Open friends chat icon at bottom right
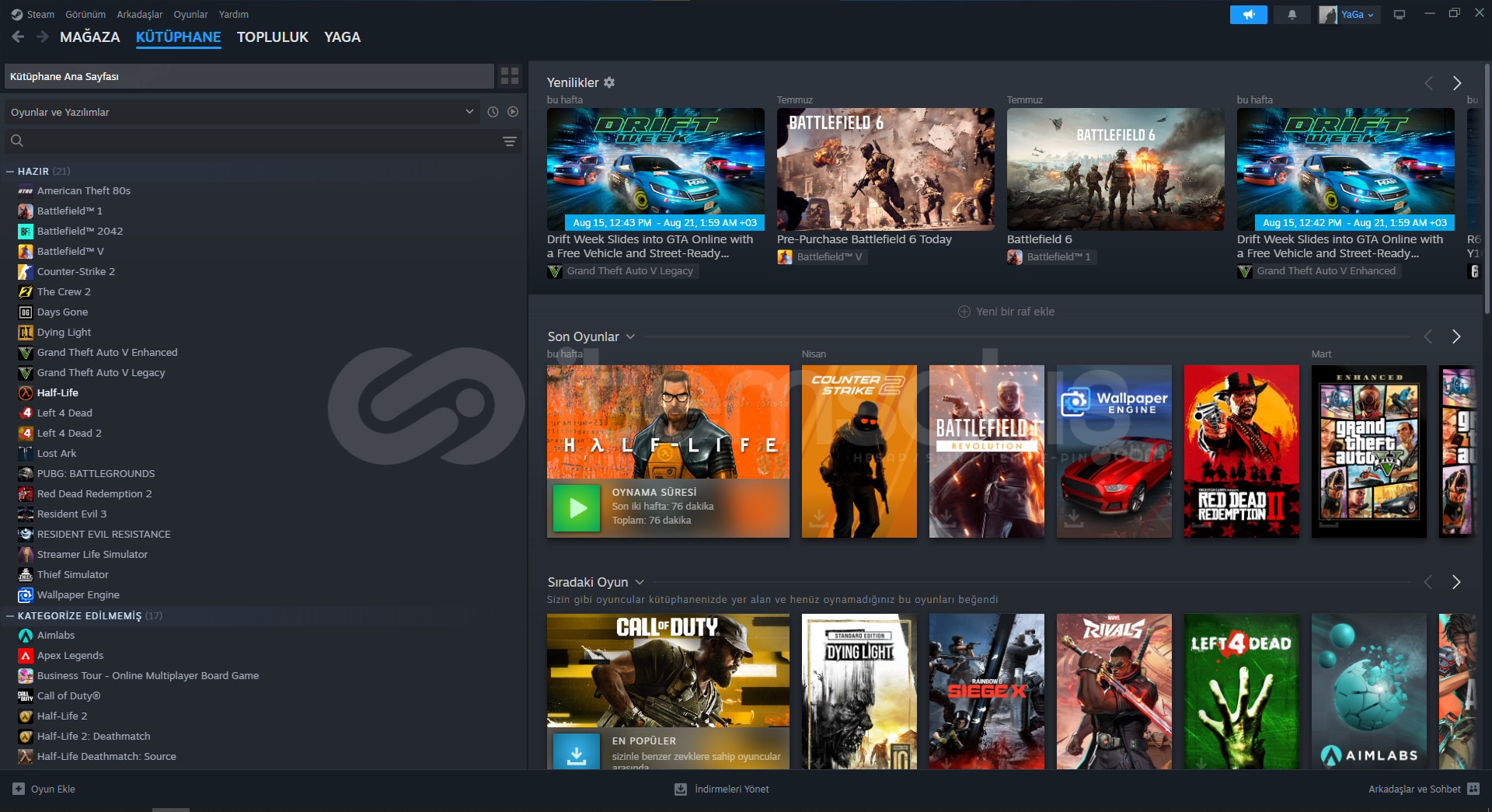Viewport: 1492px width, 812px height. pos(1473,789)
